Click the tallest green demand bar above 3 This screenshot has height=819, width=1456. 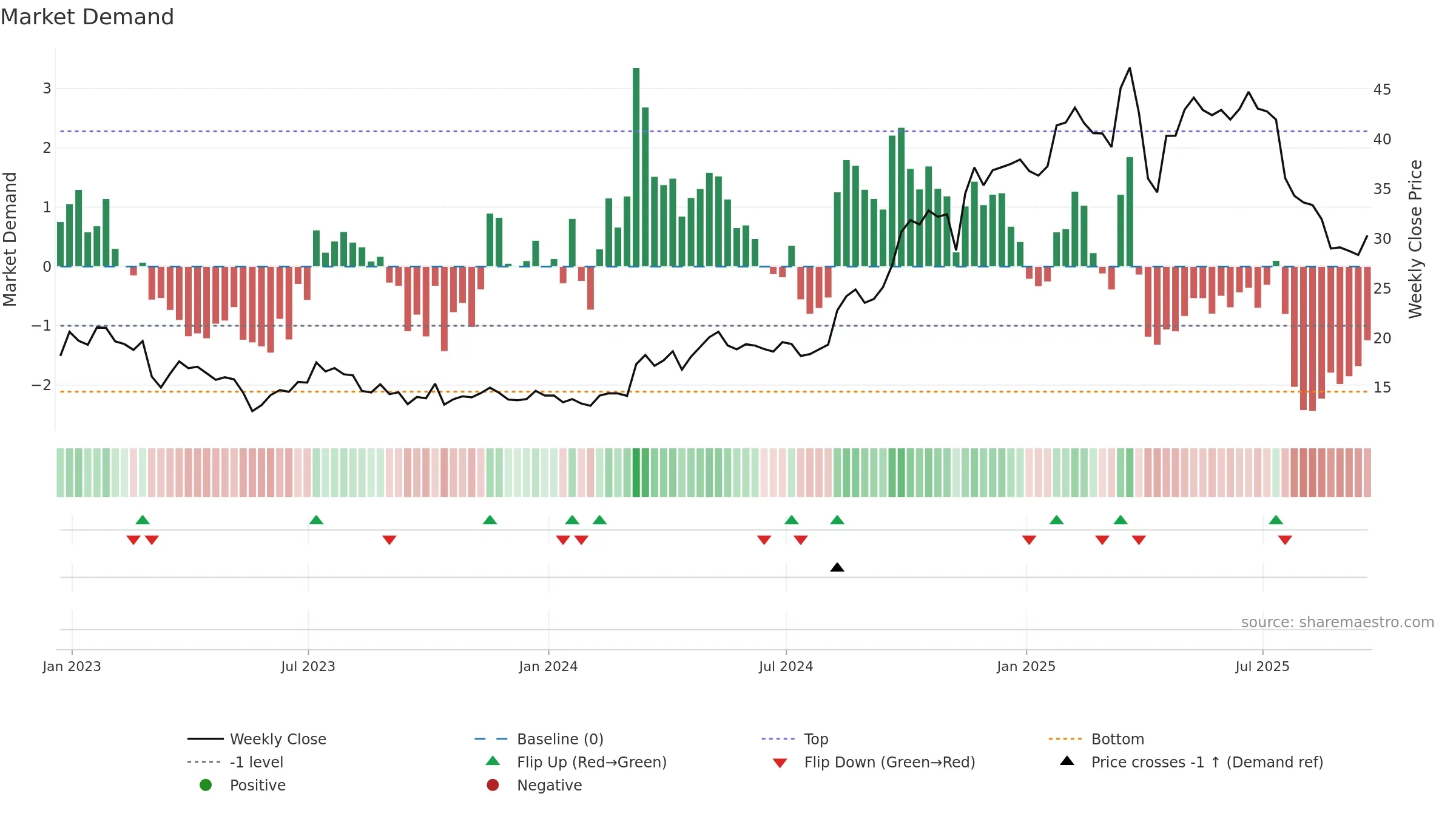pos(636,167)
